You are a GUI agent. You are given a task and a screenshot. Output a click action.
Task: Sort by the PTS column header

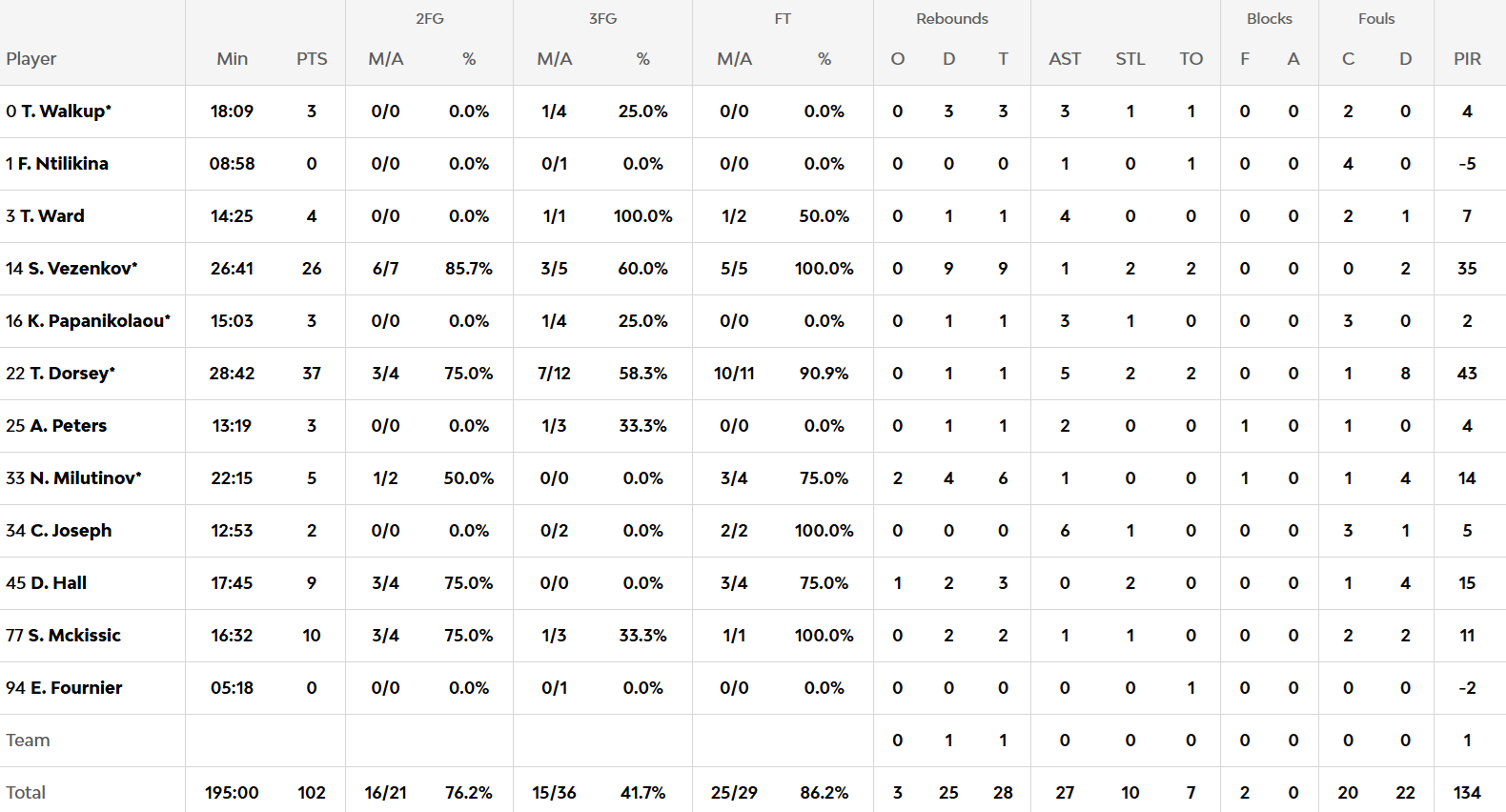pyautogui.click(x=312, y=59)
